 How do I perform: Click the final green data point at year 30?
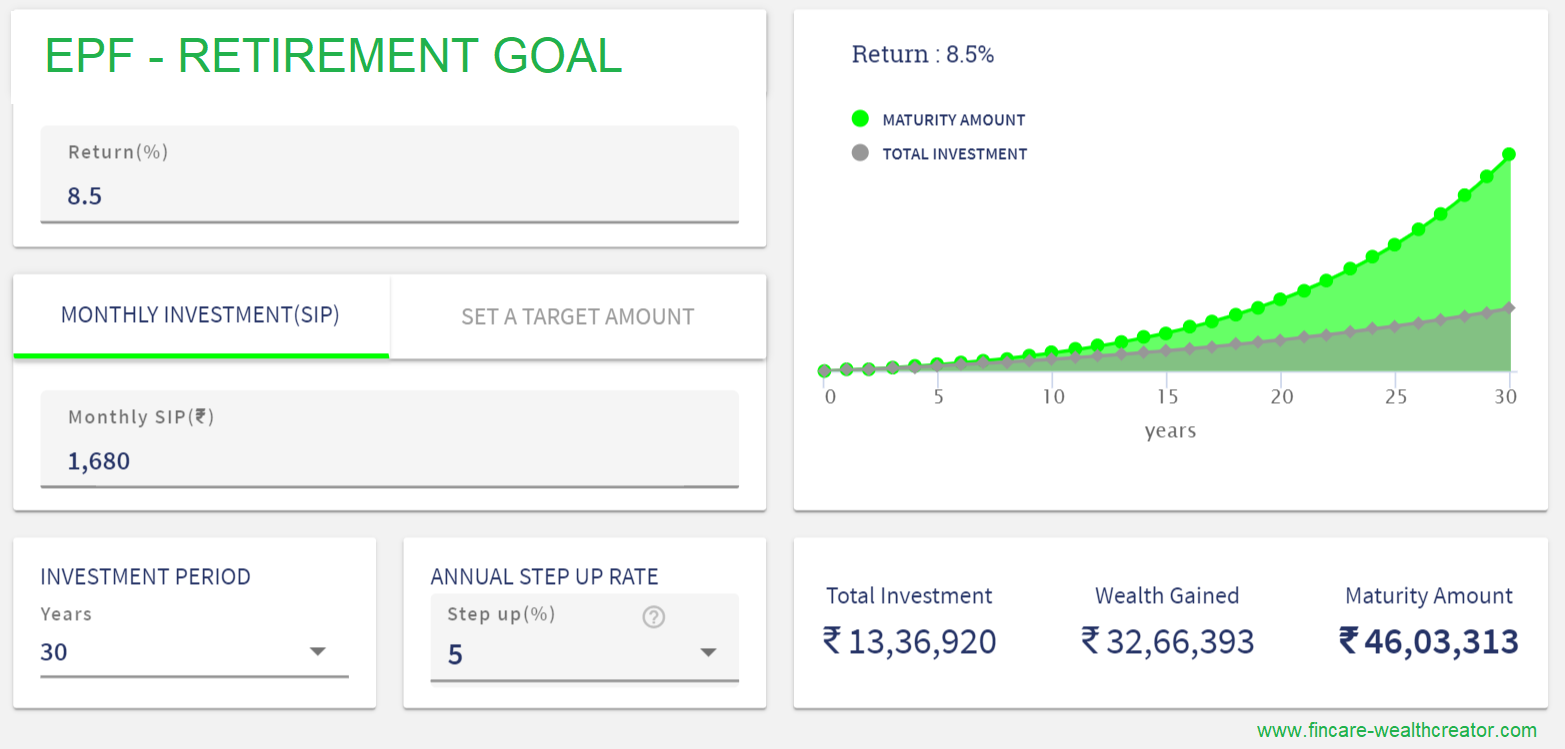1507,155
